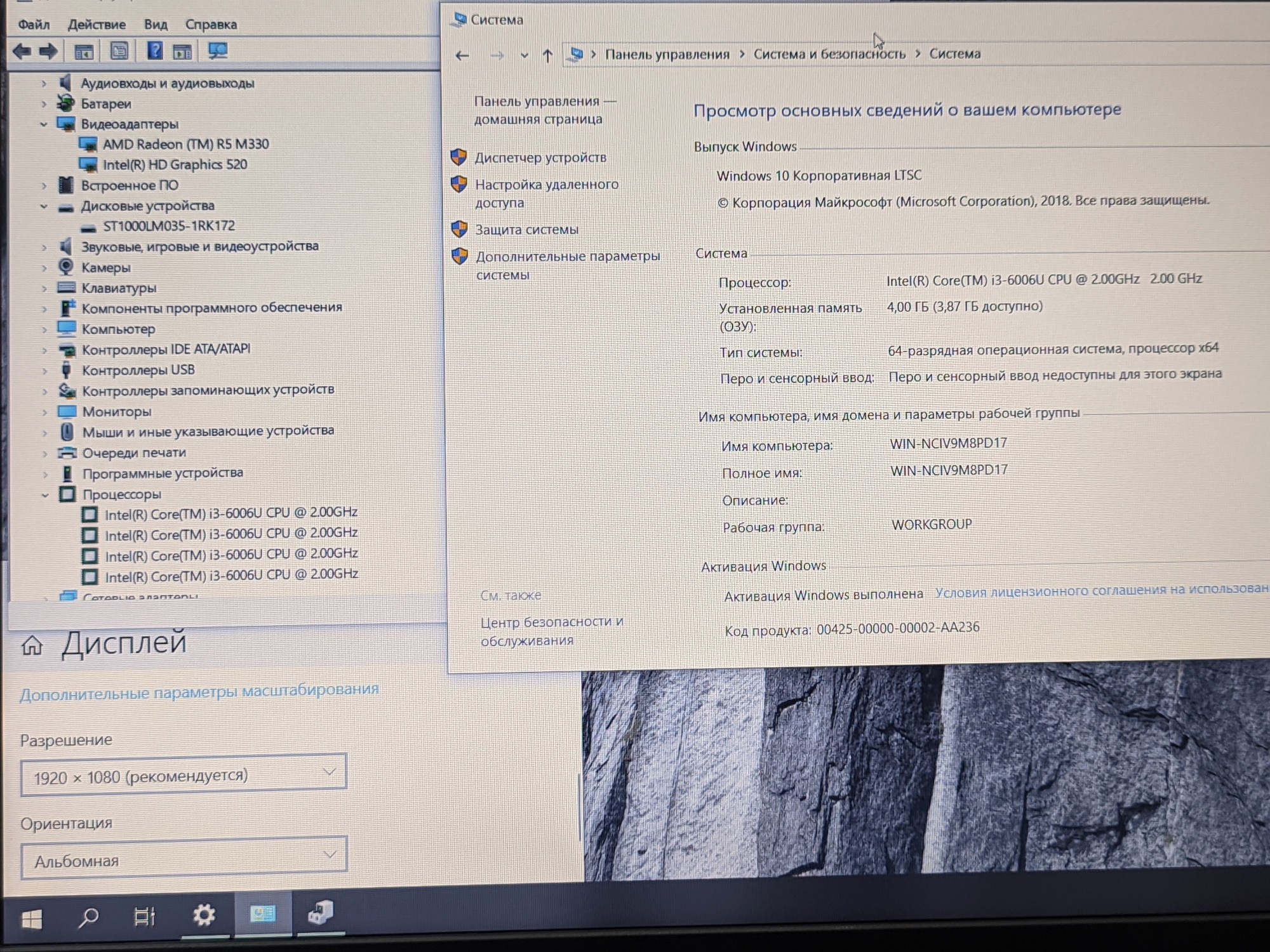Click shield icon beside Защита системы
Screen dimensions: 1270x952
coord(459,229)
